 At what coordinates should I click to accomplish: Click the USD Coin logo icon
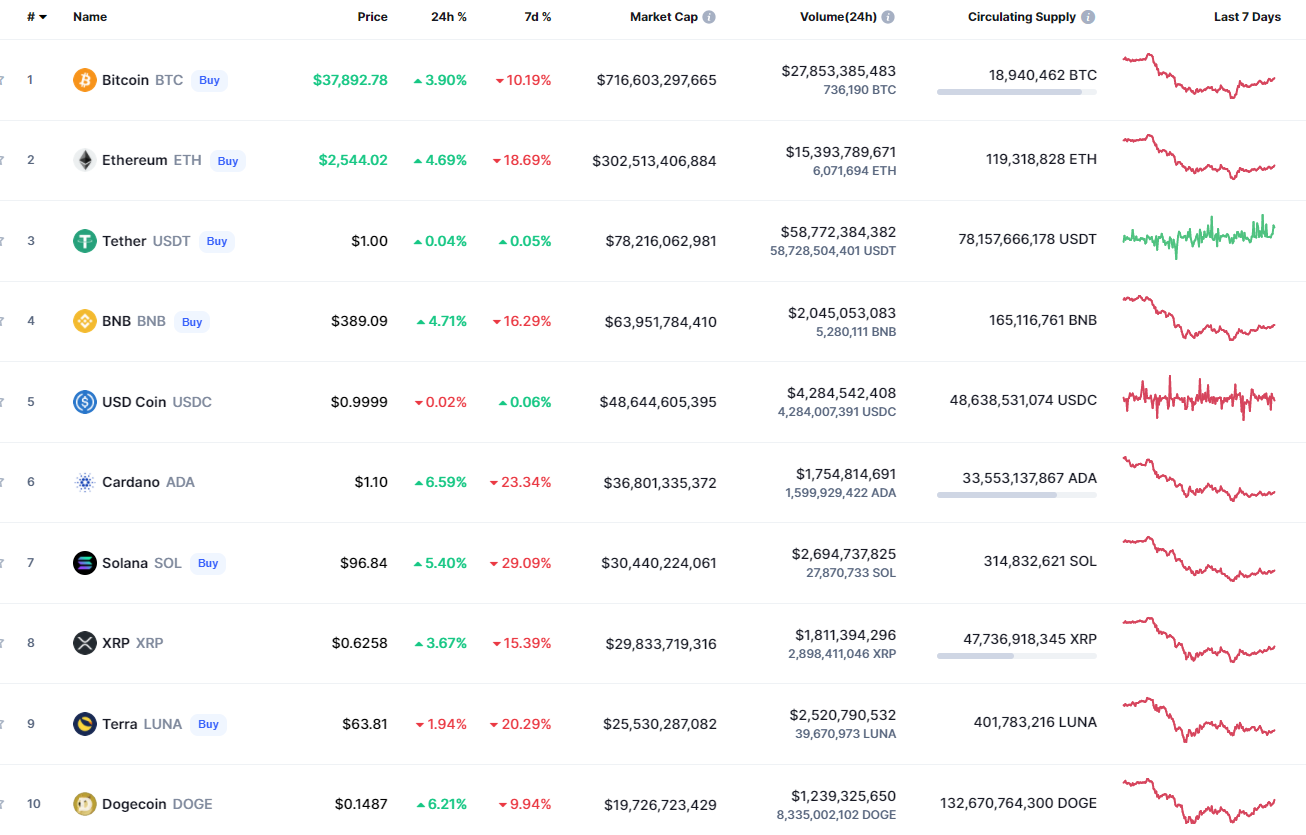pos(85,402)
